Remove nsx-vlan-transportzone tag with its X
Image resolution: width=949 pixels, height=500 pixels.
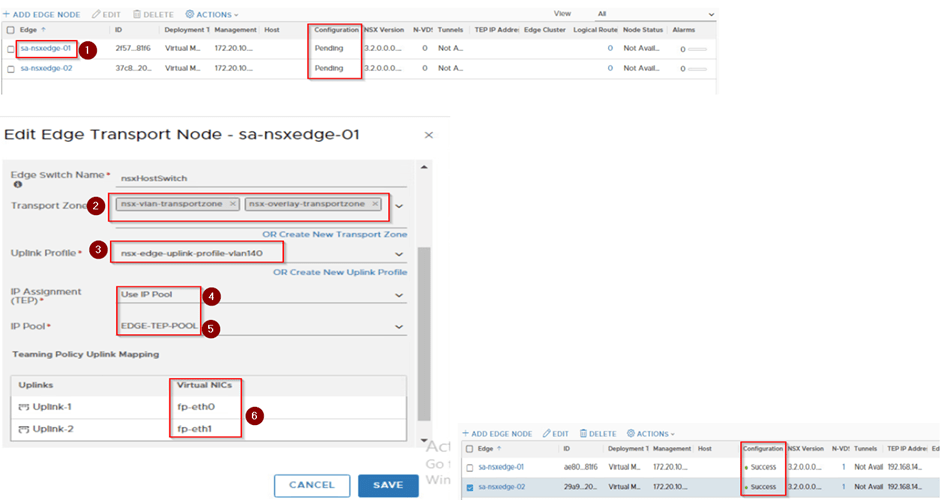[x=232, y=204]
